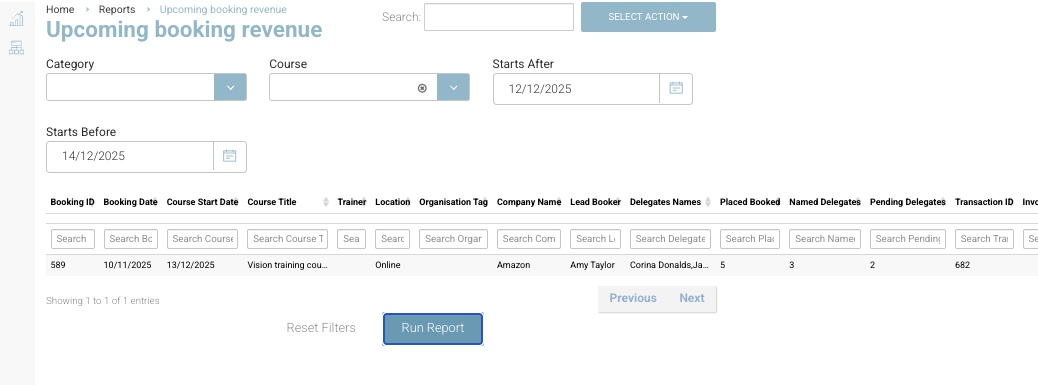
Task: Click the Pending Delegates column search
Action: (908, 239)
